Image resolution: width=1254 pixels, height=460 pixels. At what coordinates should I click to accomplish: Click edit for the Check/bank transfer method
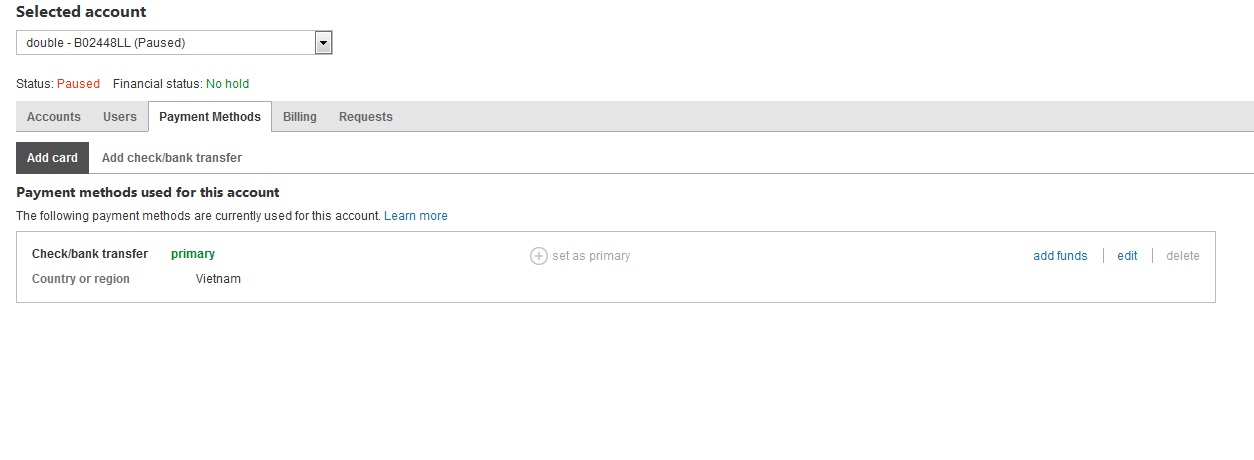(1127, 256)
